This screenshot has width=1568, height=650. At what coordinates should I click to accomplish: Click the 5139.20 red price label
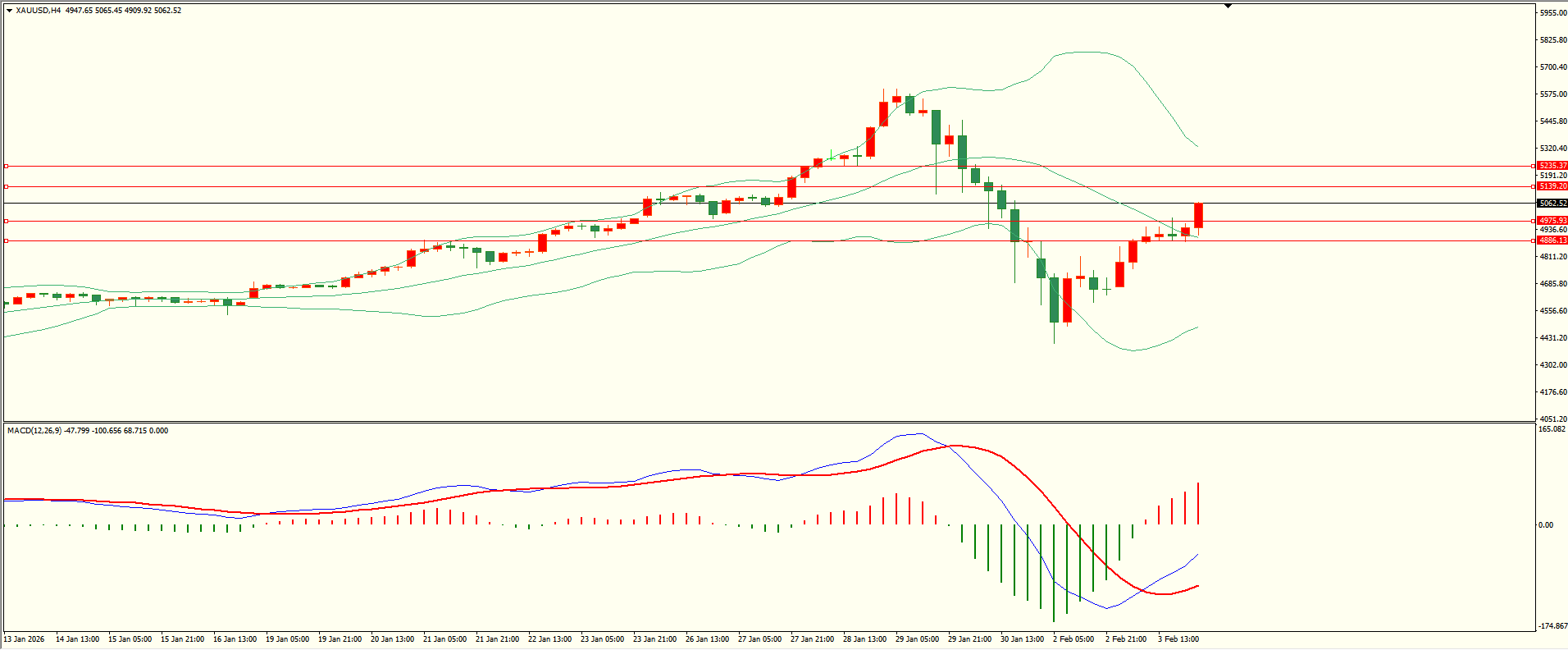pos(1552,186)
